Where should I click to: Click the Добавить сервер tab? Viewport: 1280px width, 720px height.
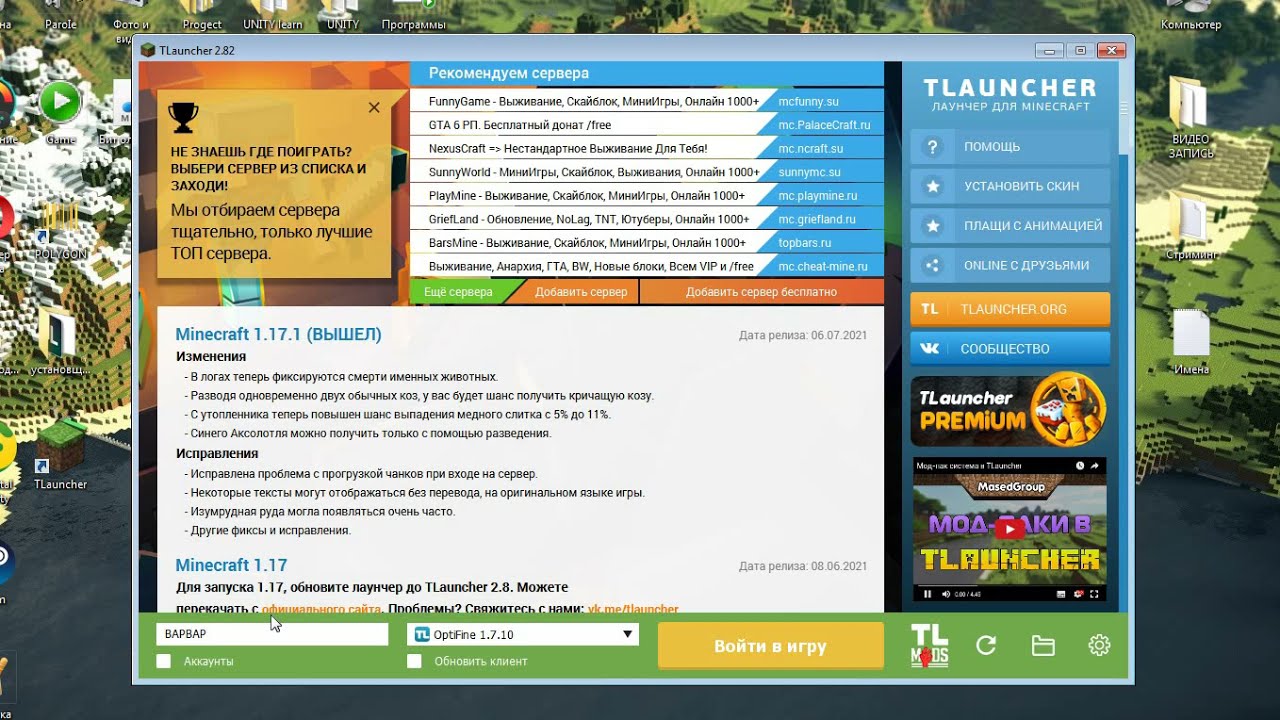pos(581,292)
